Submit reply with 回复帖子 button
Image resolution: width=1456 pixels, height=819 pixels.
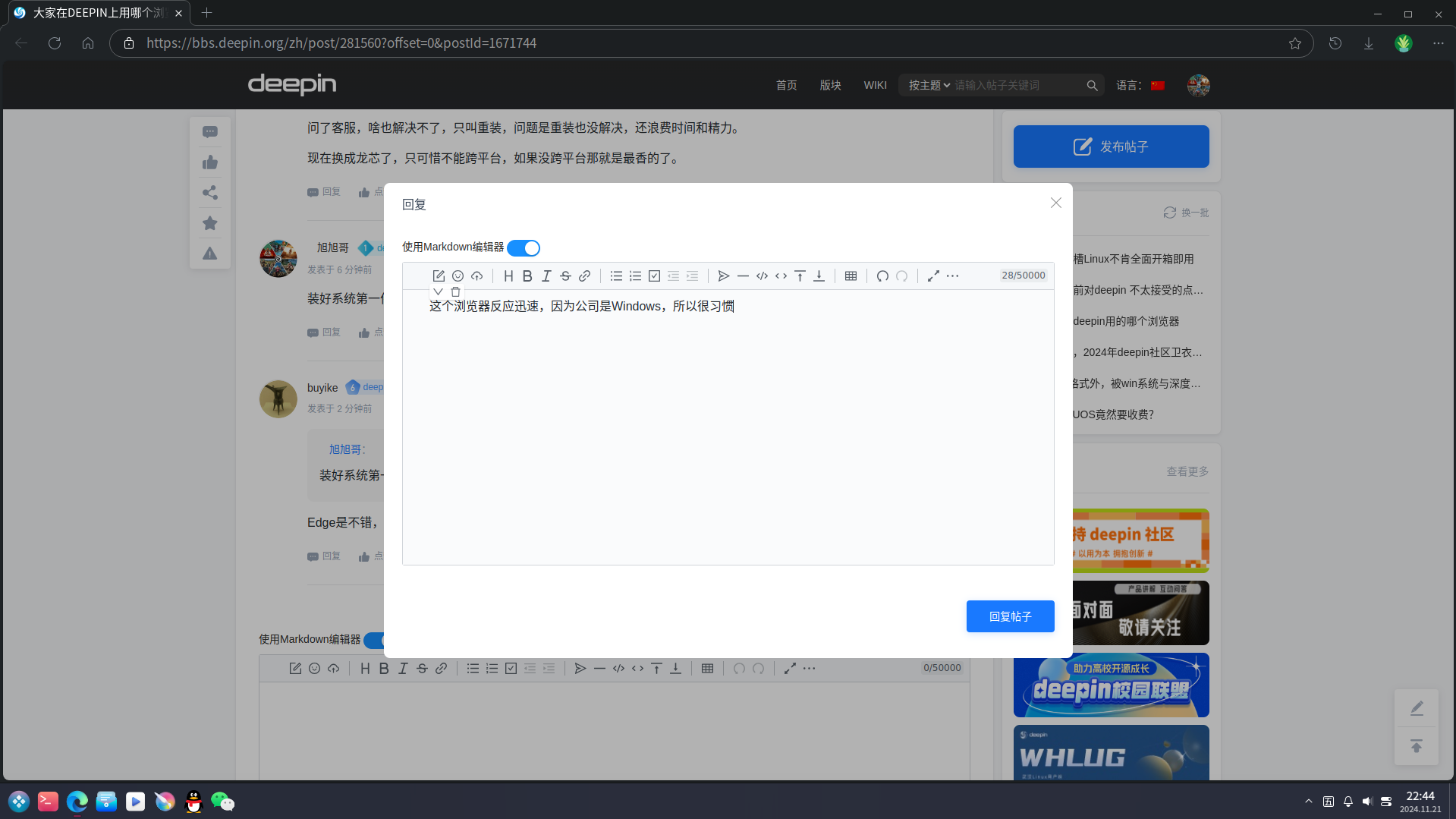(x=1010, y=616)
